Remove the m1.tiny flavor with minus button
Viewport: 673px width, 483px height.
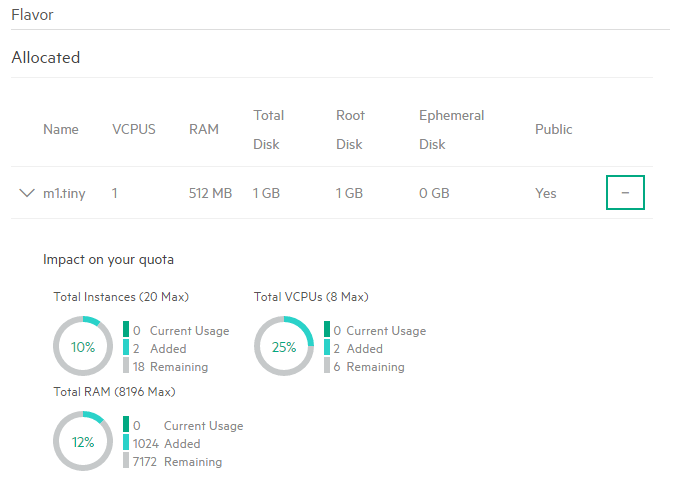(625, 192)
